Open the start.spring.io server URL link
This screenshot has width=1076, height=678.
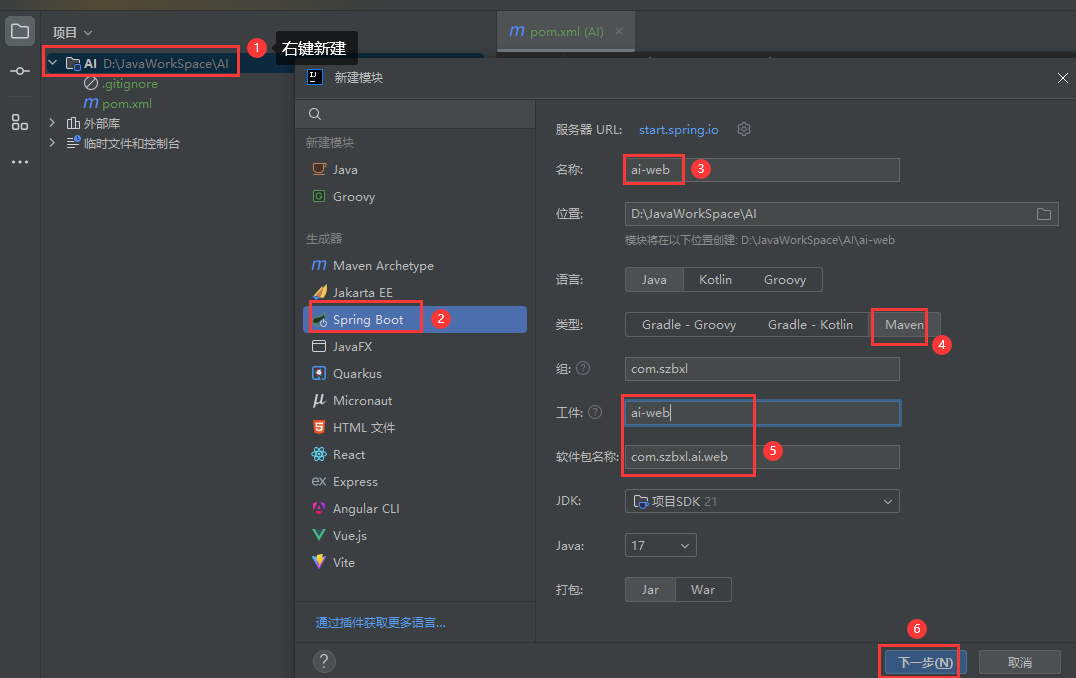[x=679, y=130]
